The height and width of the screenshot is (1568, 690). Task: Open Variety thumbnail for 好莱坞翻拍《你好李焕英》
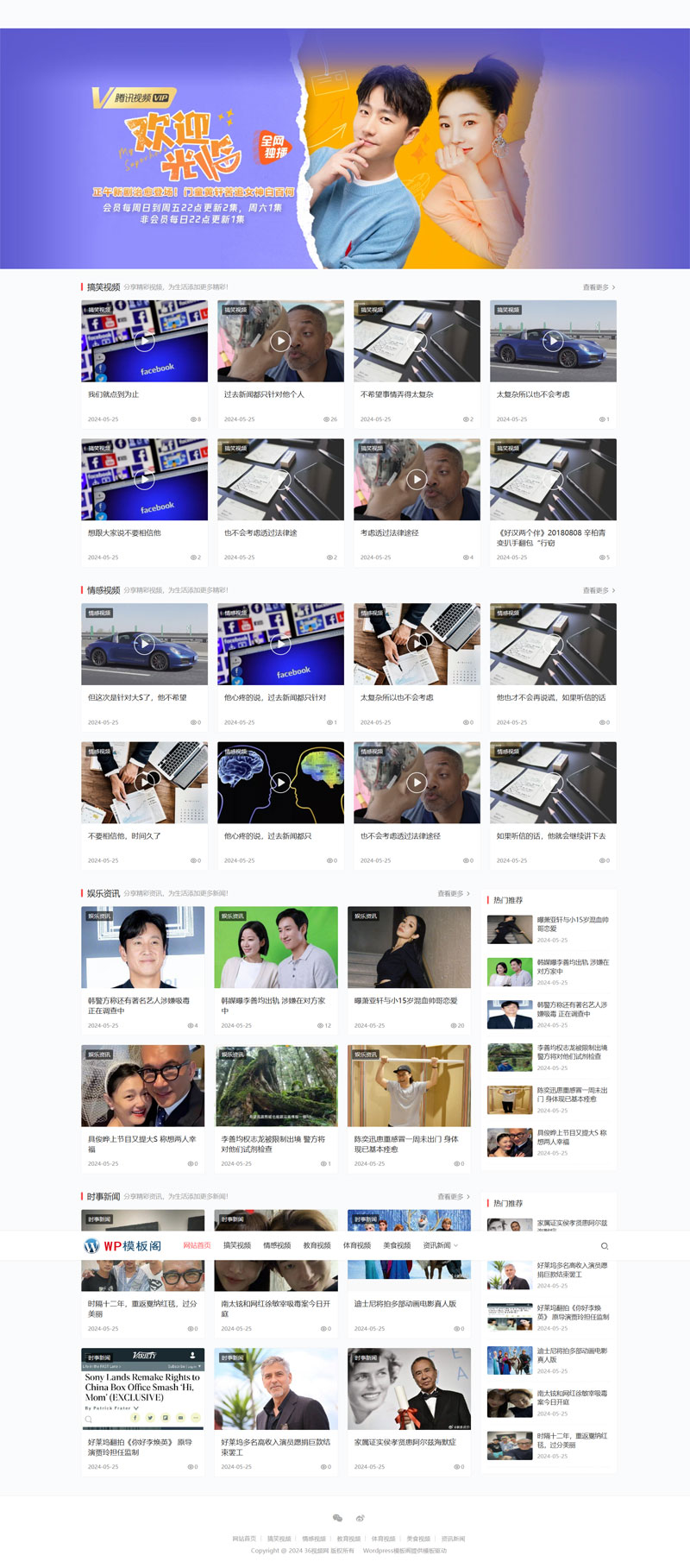(143, 1389)
